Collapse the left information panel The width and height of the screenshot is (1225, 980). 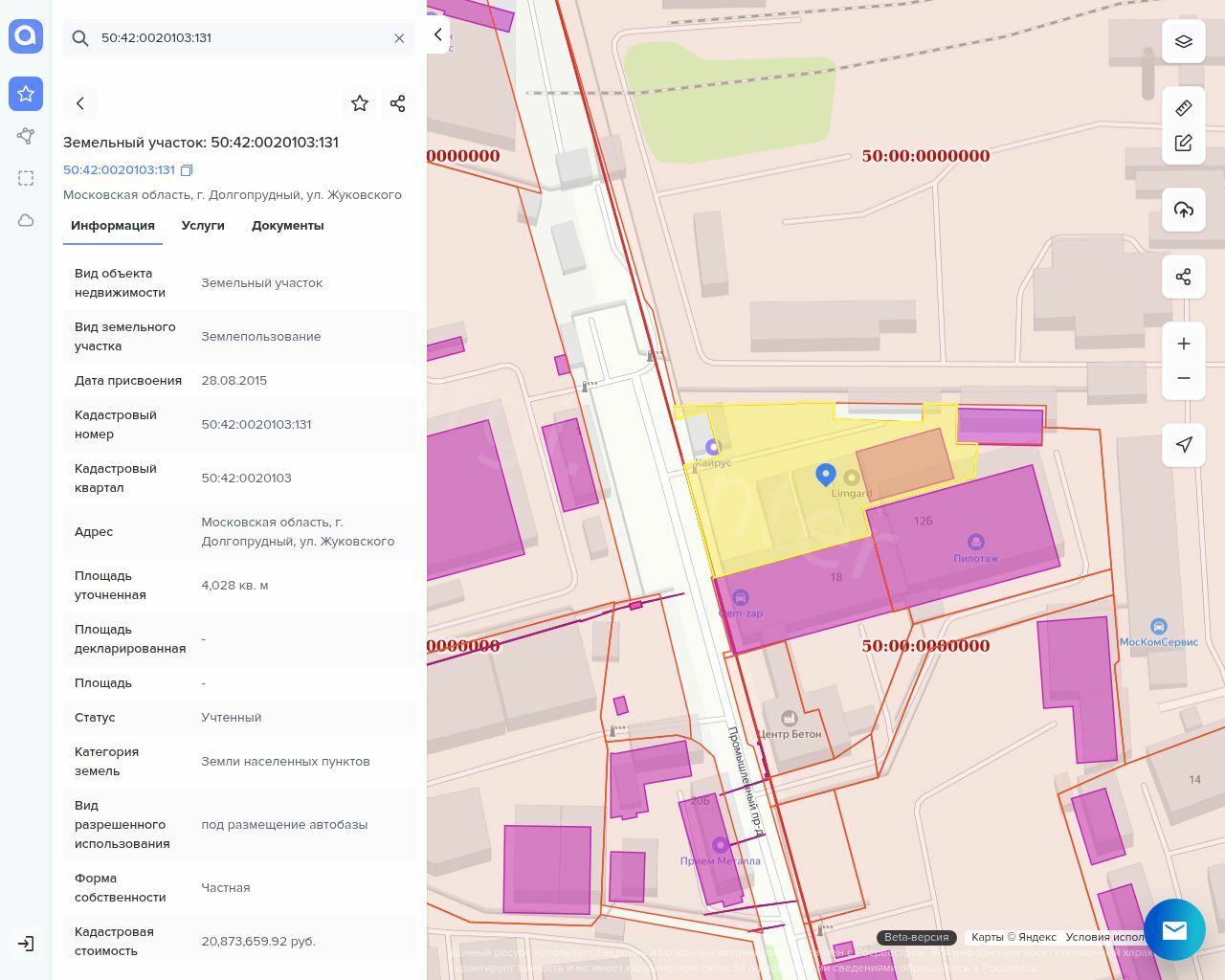[438, 35]
